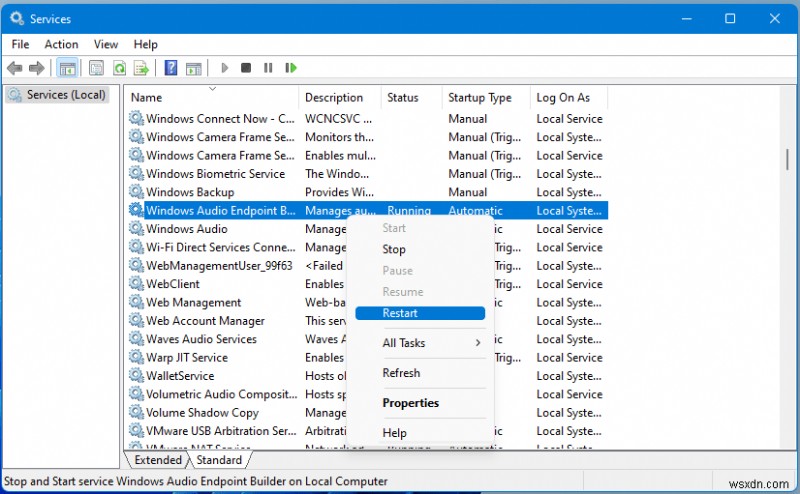Image resolution: width=800 pixels, height=494 pixels.
Task: Click 'Provides Wi...' description of Windows Backup
Action: 339,192
